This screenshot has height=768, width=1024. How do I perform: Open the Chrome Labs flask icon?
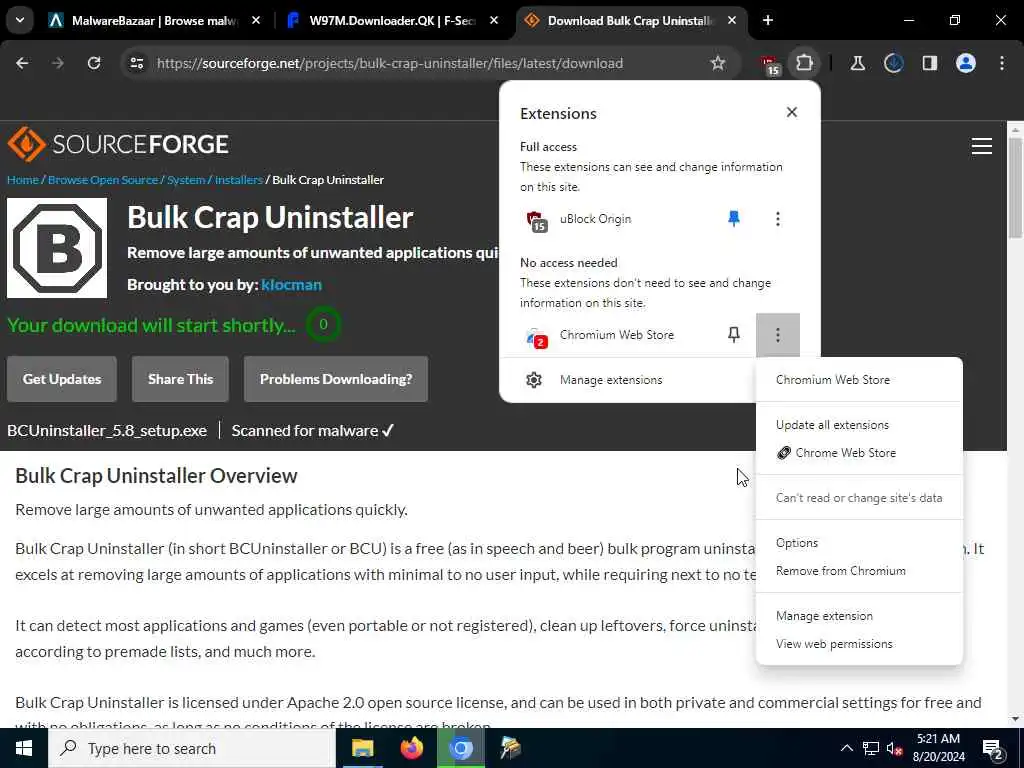[x=857, y=63]
